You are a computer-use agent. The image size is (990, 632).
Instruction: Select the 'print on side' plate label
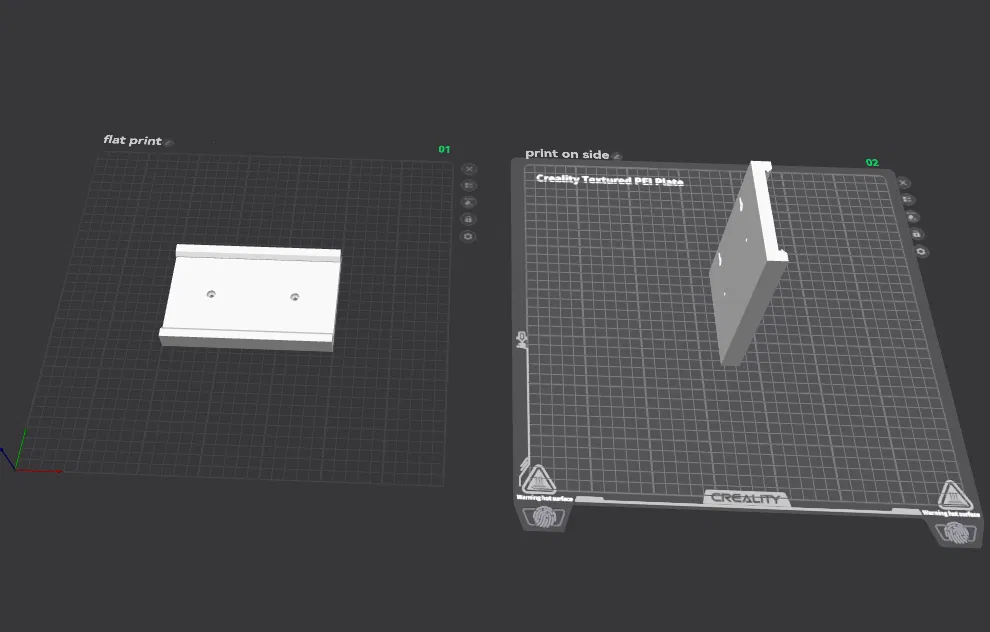pos(567,154)
